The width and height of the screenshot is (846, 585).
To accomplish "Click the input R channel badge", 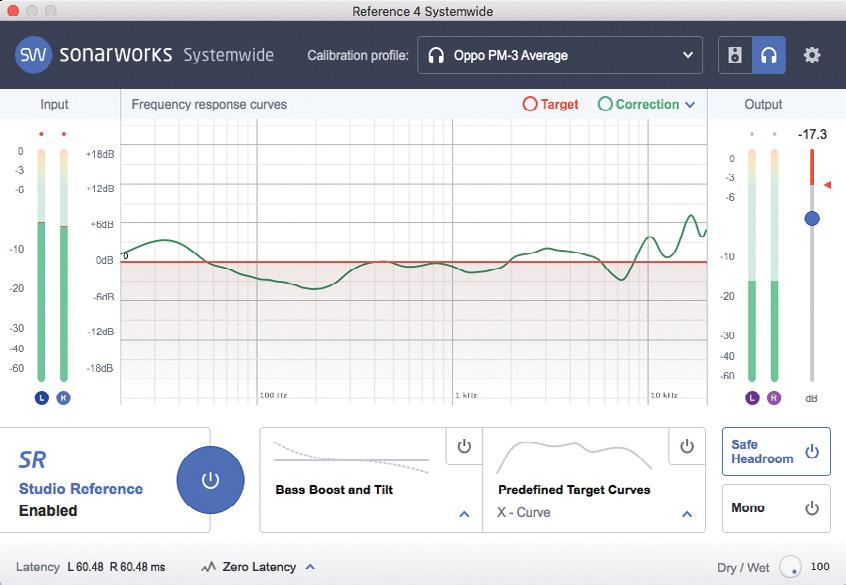I will [64, 398].
